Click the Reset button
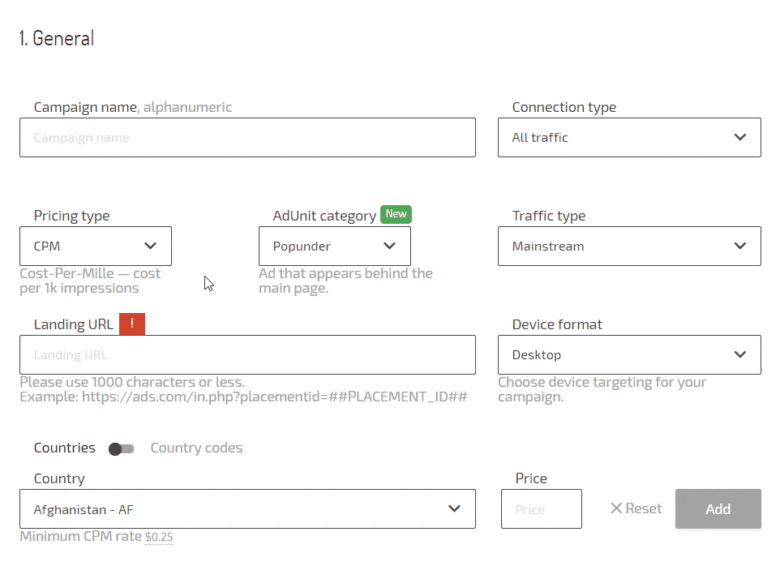The height and width of the screenshot is (566, 780). 636,509
